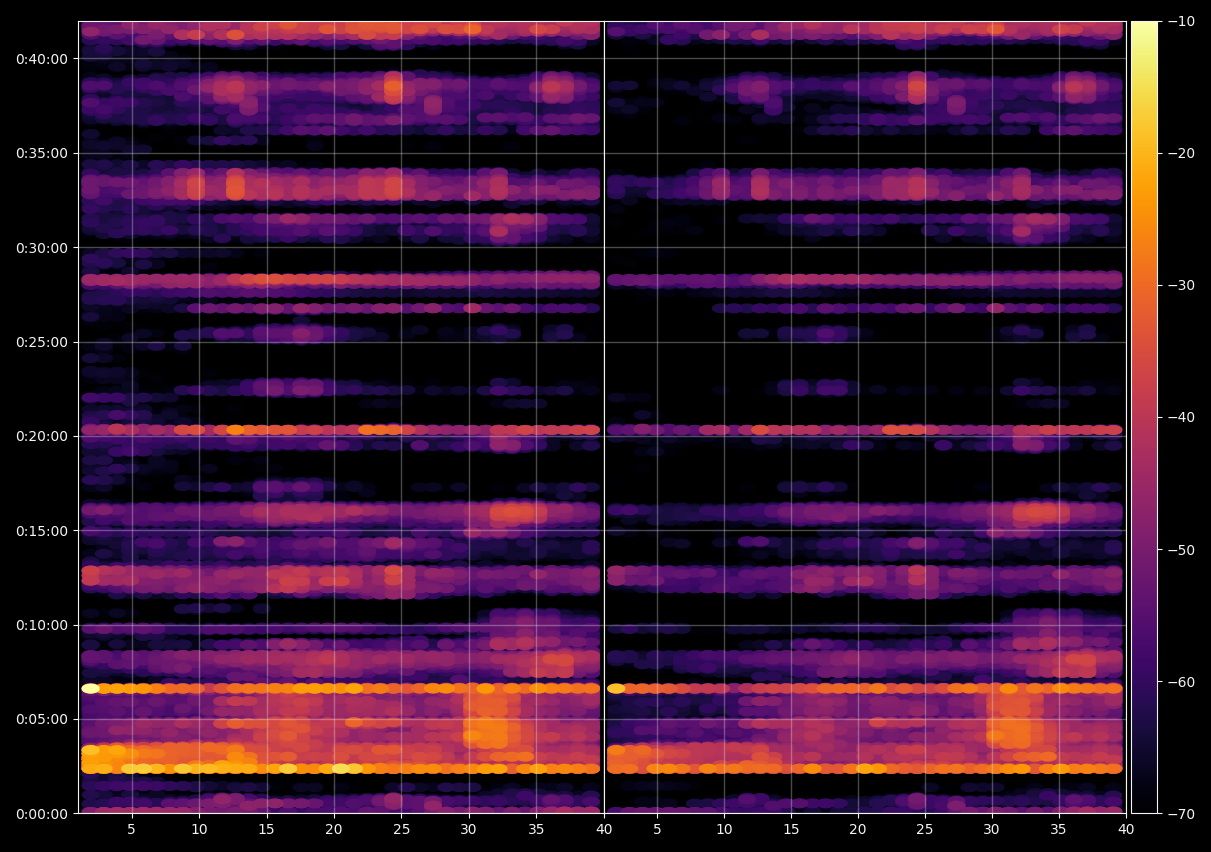1211x852 pixels.
Task: Click x-axis label 15 of right heatmap
Action: [x=791, y=830]
